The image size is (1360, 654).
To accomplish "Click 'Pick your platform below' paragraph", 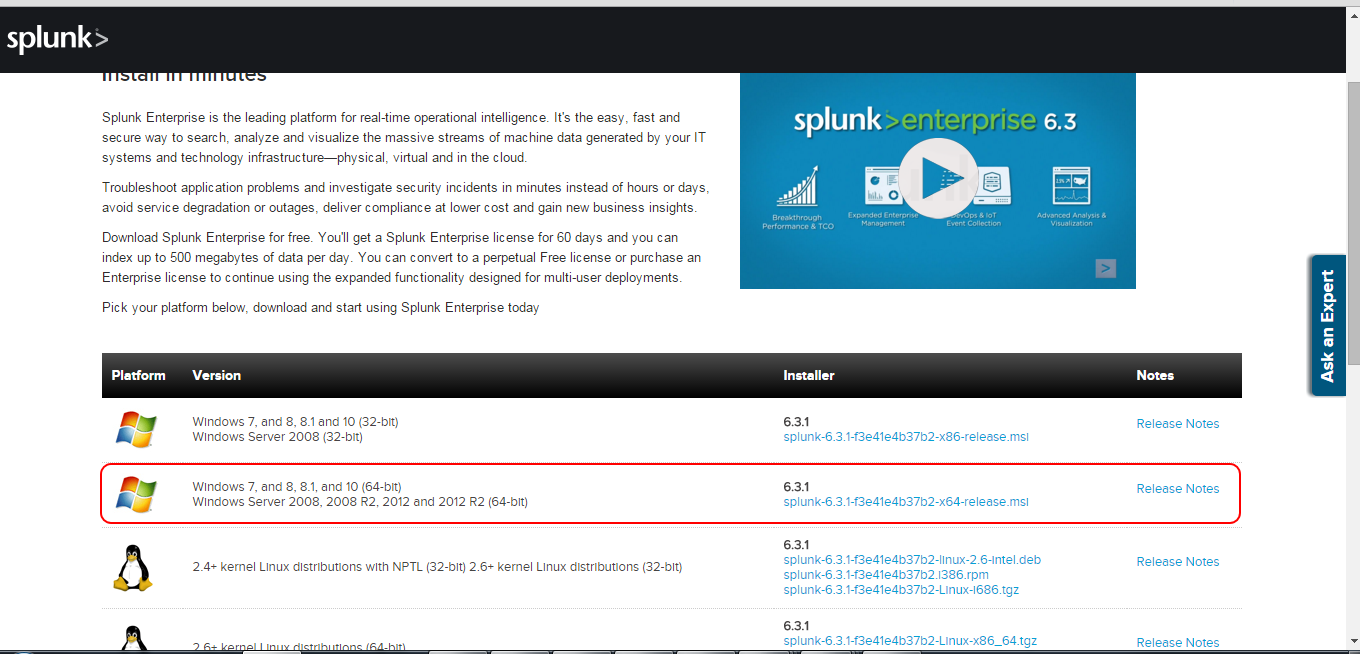I will (x=320, y=308).
